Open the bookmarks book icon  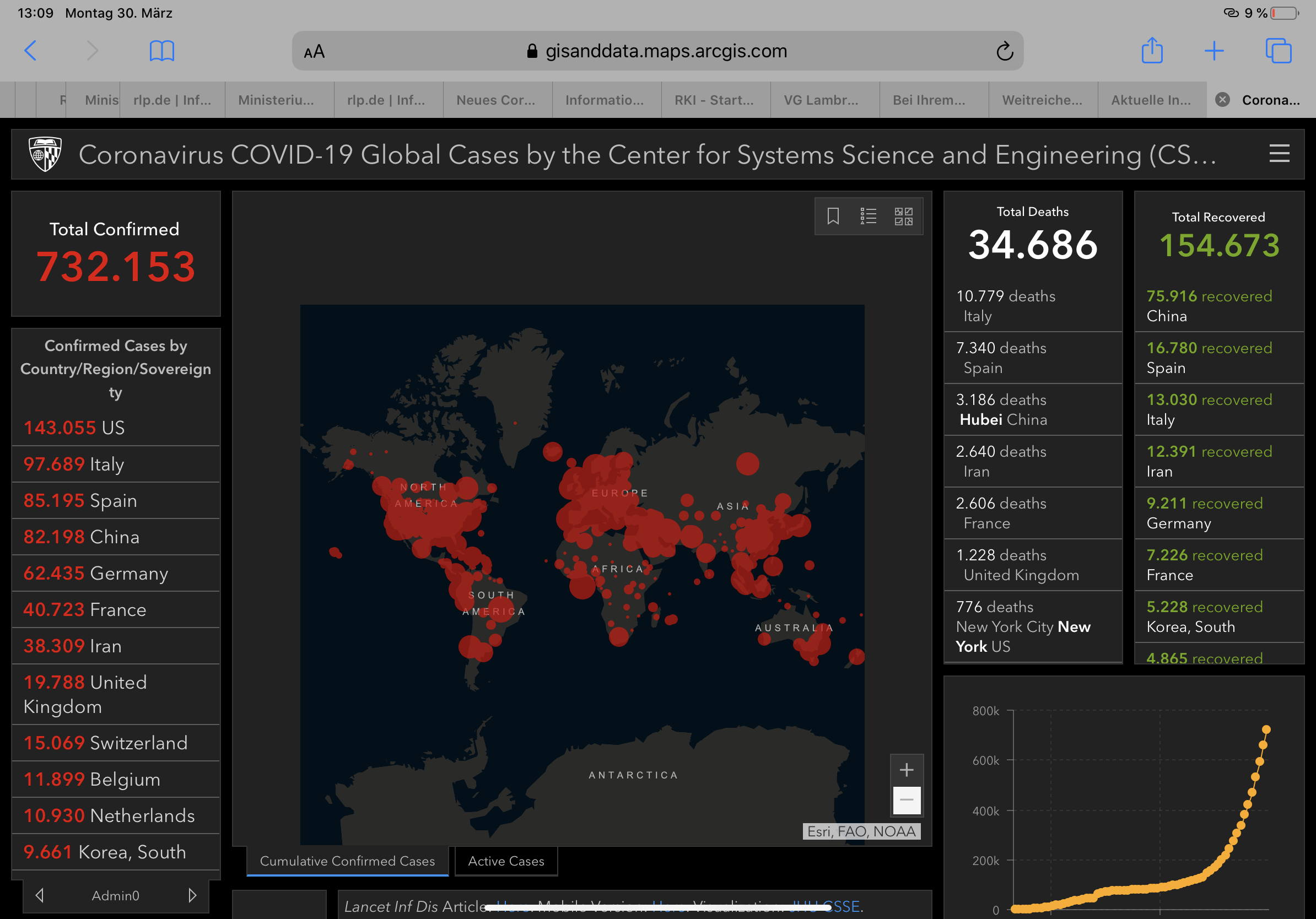pyautogui.click(x=161, y=51)
